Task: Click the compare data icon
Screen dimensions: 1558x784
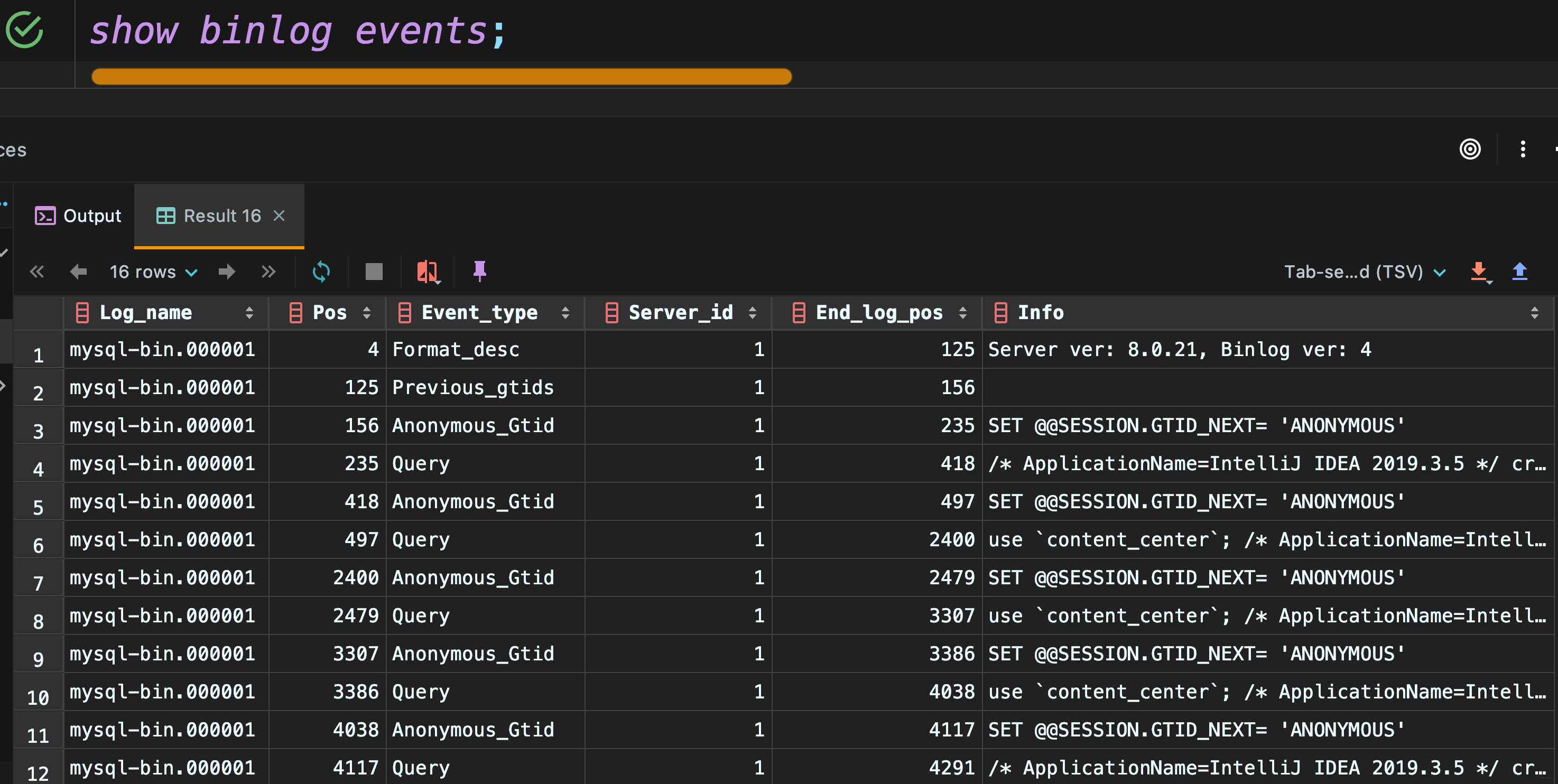Action: (427, 272)
